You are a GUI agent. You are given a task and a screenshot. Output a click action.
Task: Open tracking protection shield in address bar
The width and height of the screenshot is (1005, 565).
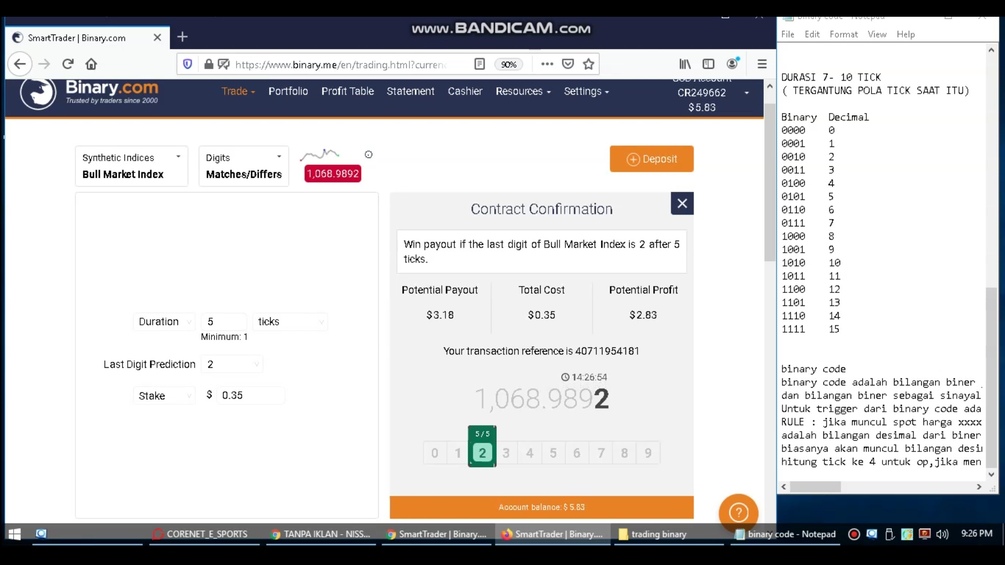(x=187, y=64)
